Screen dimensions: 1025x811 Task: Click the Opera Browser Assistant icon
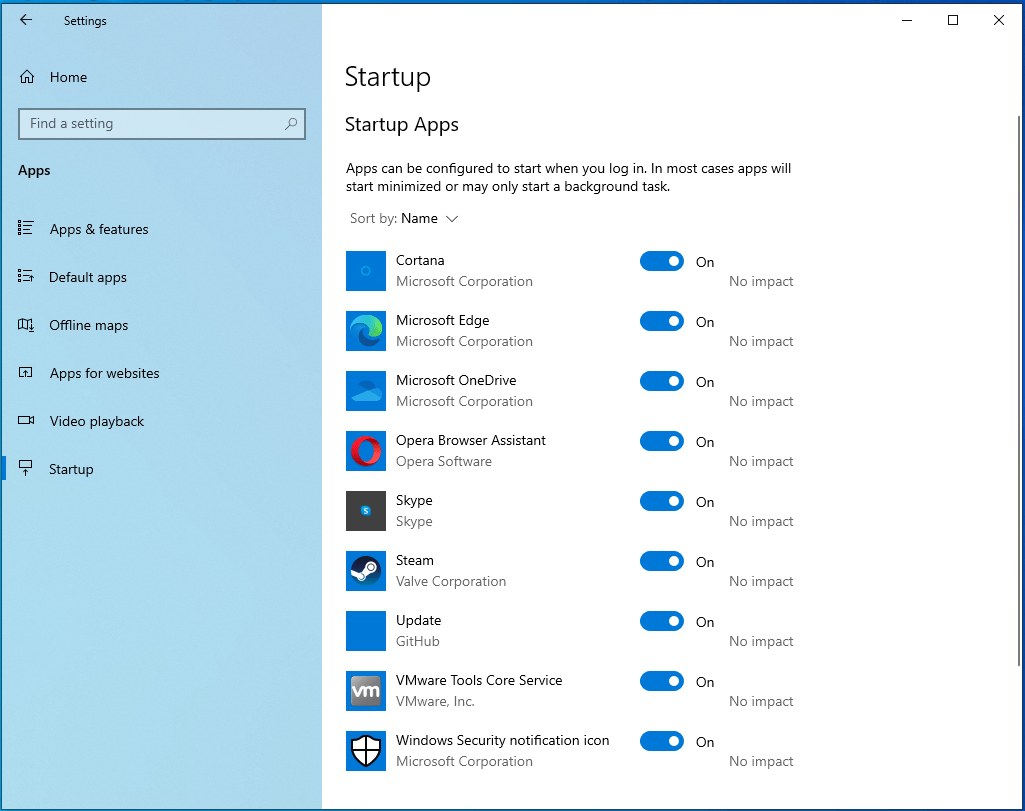365,450
